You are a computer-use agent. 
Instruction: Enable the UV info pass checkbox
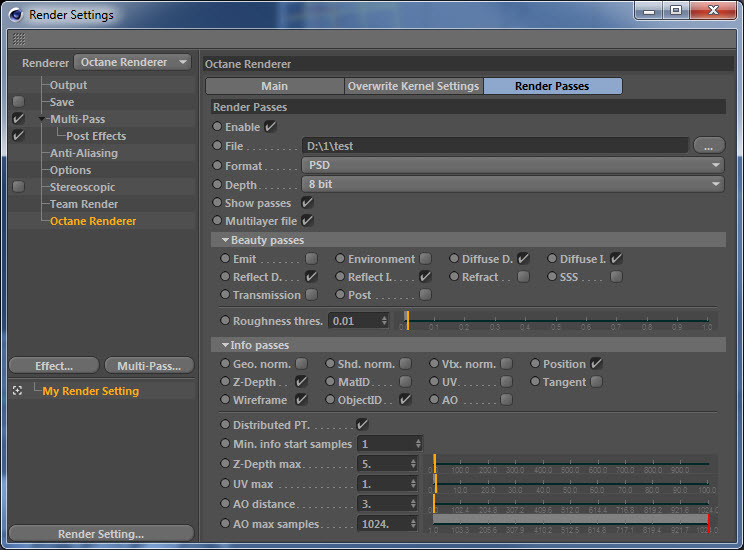tap(506, 382)
